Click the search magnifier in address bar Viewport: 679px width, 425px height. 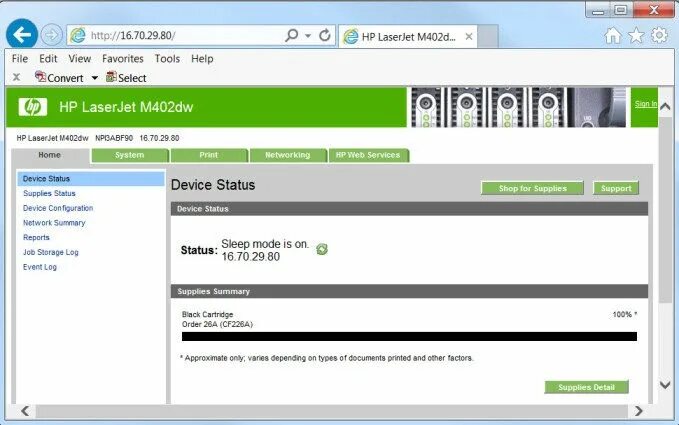click(292, 35)
